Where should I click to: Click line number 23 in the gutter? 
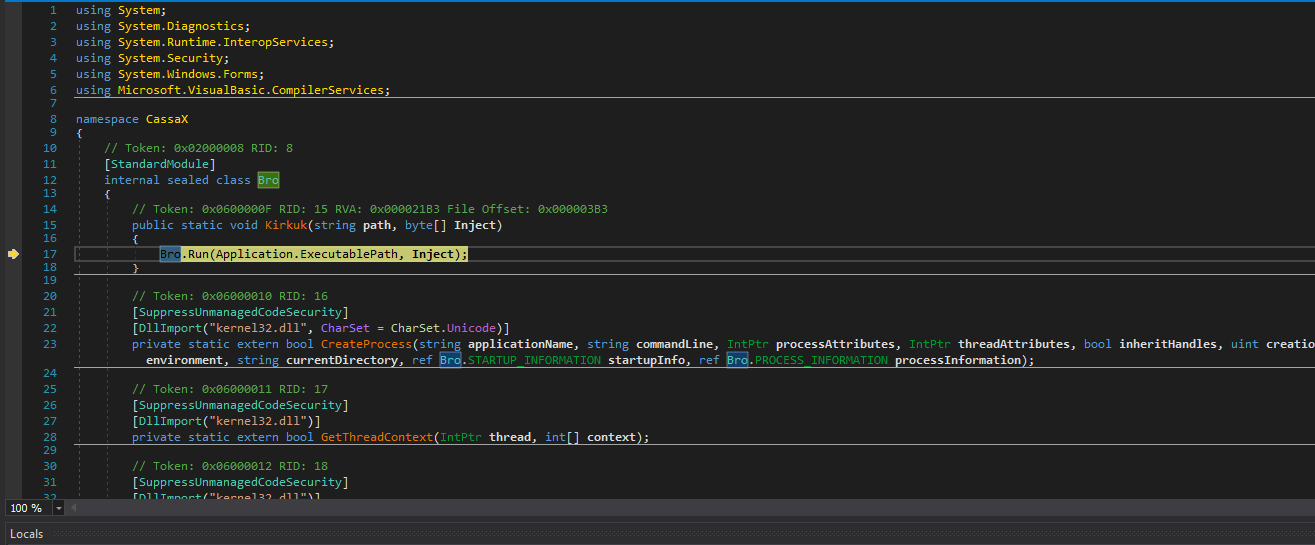pos(50,343)
